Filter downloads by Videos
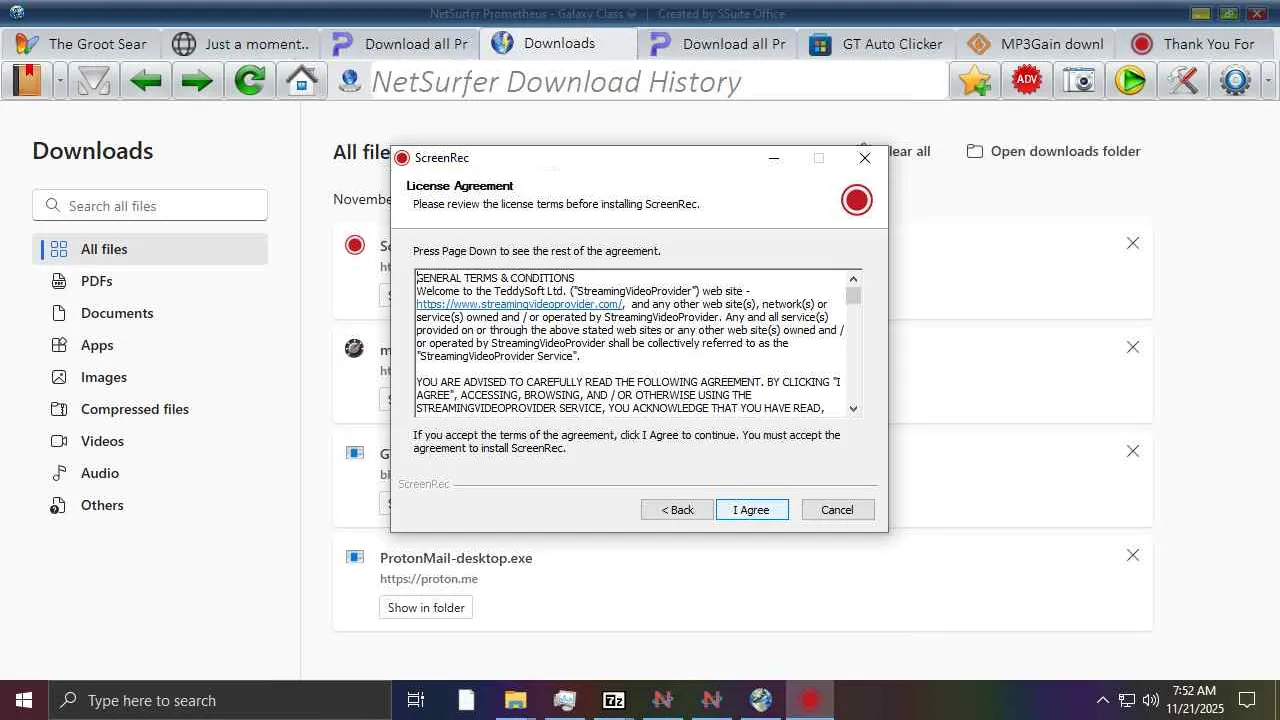 pyautogui.click(x=150, y=441)
